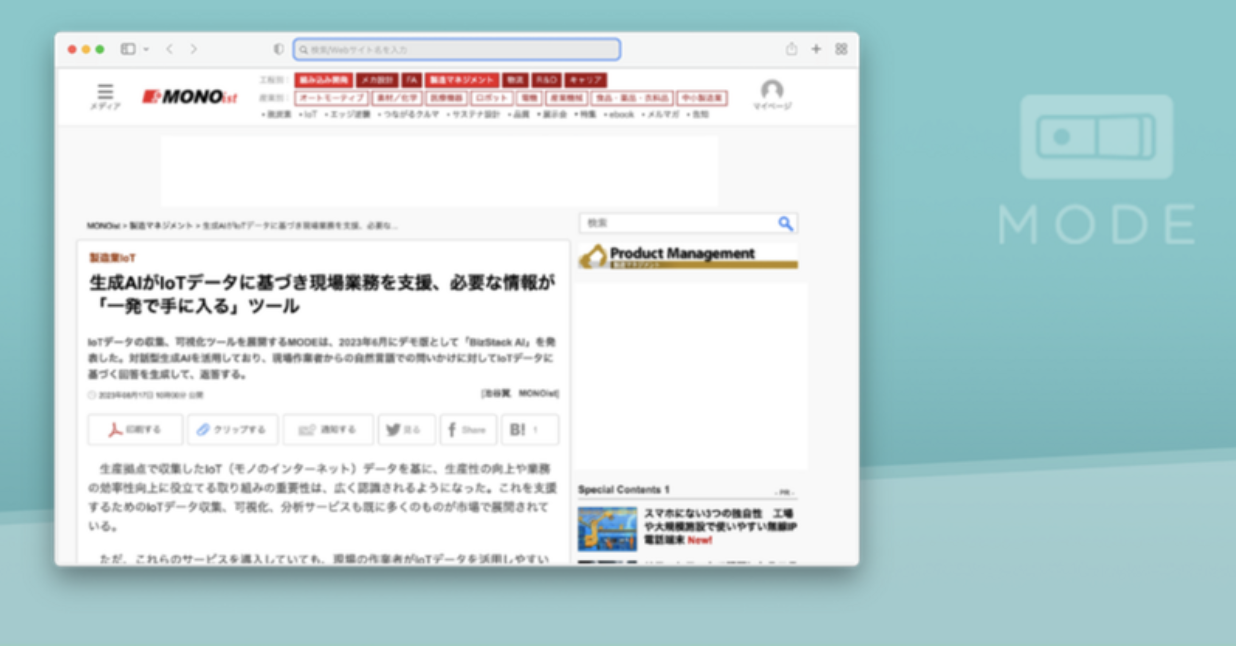Show Safari tab overview grid
The width and height of the screenshot is (1236, 646).
tap(841, 49)
